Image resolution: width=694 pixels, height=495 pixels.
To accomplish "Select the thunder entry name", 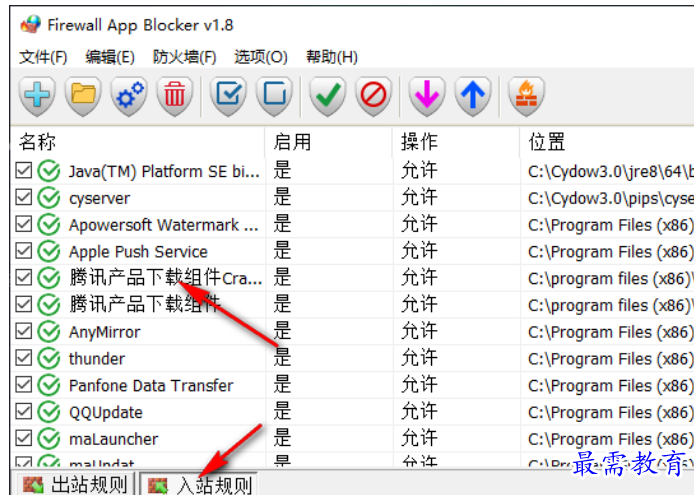I will point(97,359).
